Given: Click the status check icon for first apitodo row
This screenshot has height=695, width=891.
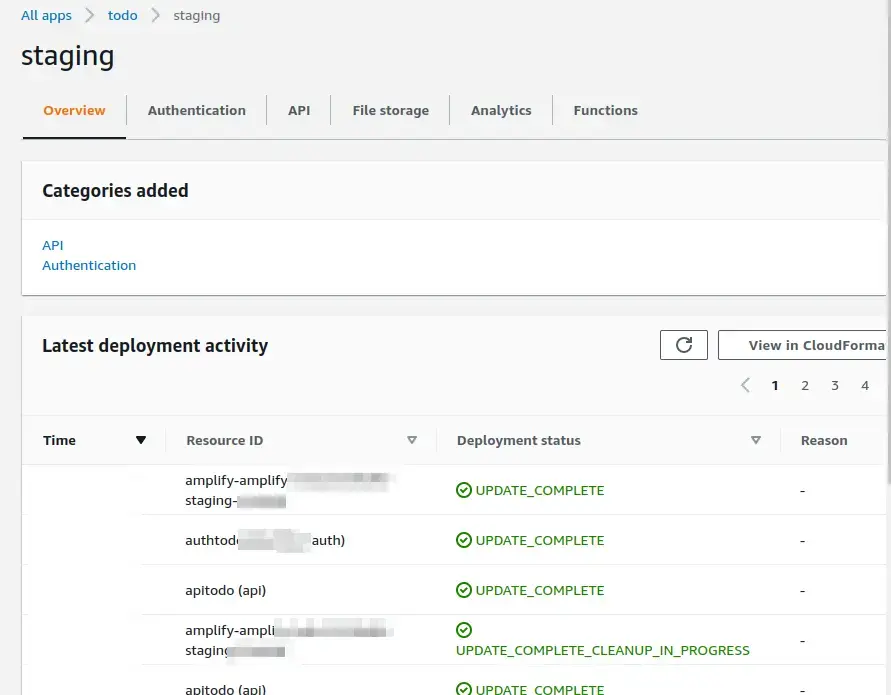Looking at the screenshot, I should tap(464, 590).
